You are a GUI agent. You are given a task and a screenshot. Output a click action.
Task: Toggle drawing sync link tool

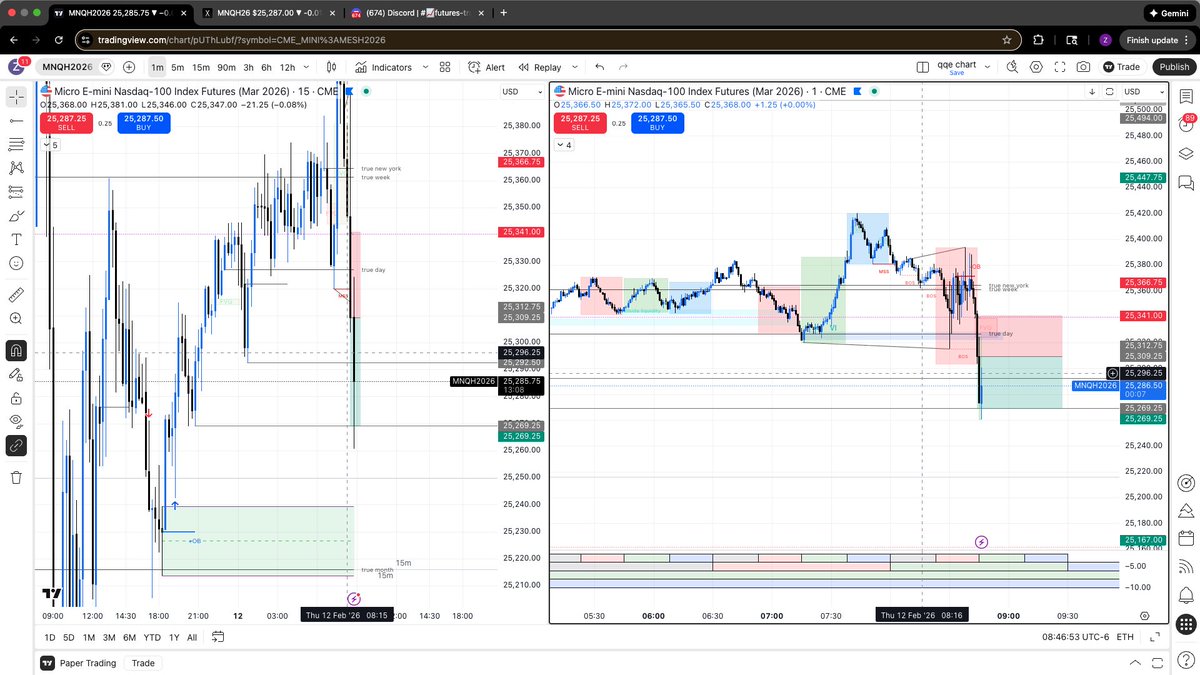[x=16, y=446]
